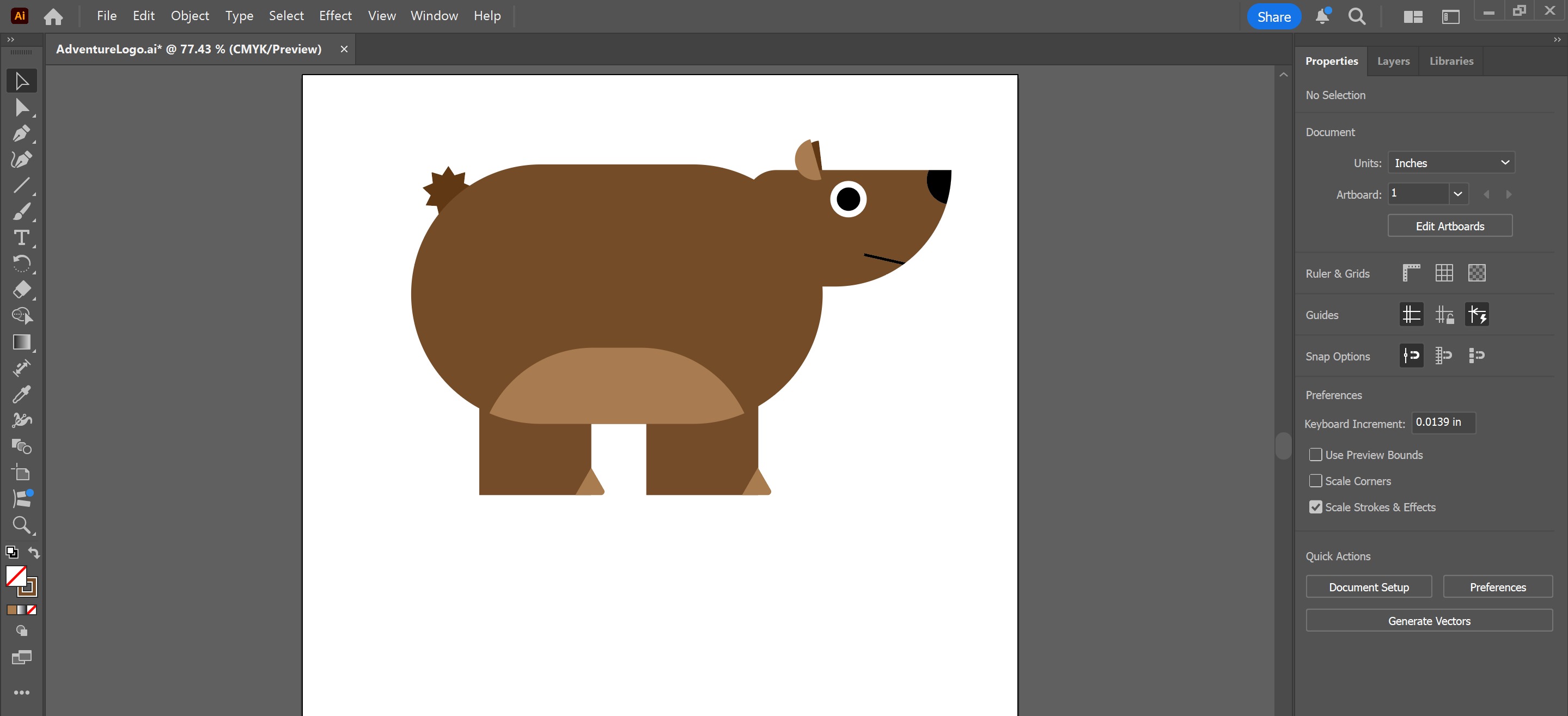Screen dimensions: 1568x716
Task: Select the Gradient tool
Action: click(x=21, y=342)
